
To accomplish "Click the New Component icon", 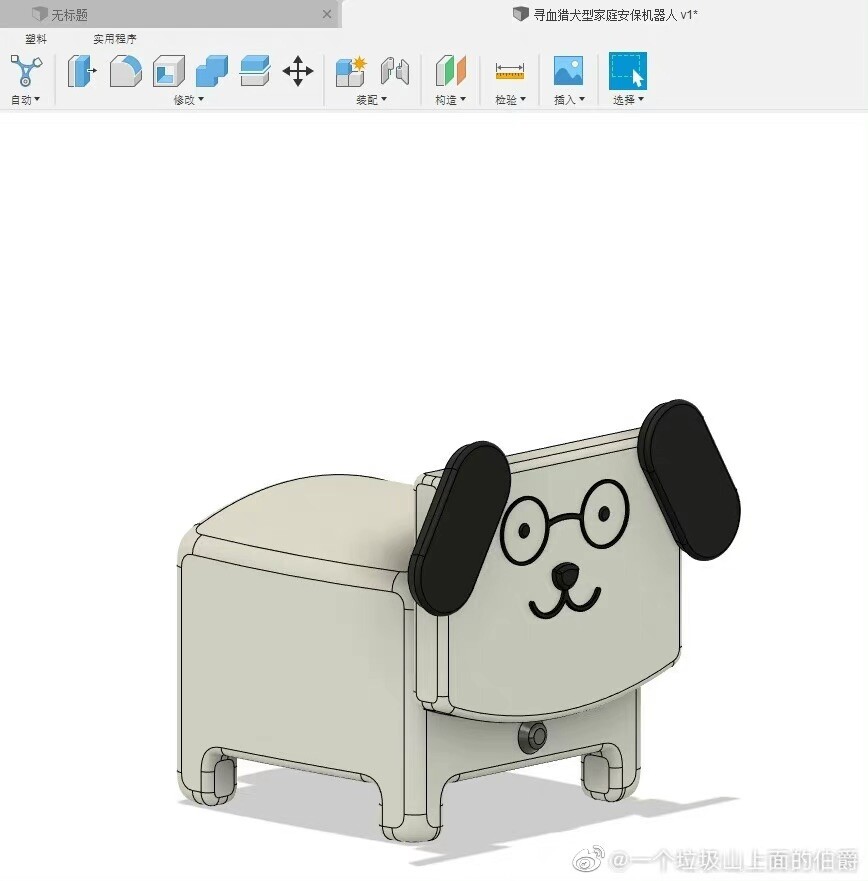I will click(351, 71).
